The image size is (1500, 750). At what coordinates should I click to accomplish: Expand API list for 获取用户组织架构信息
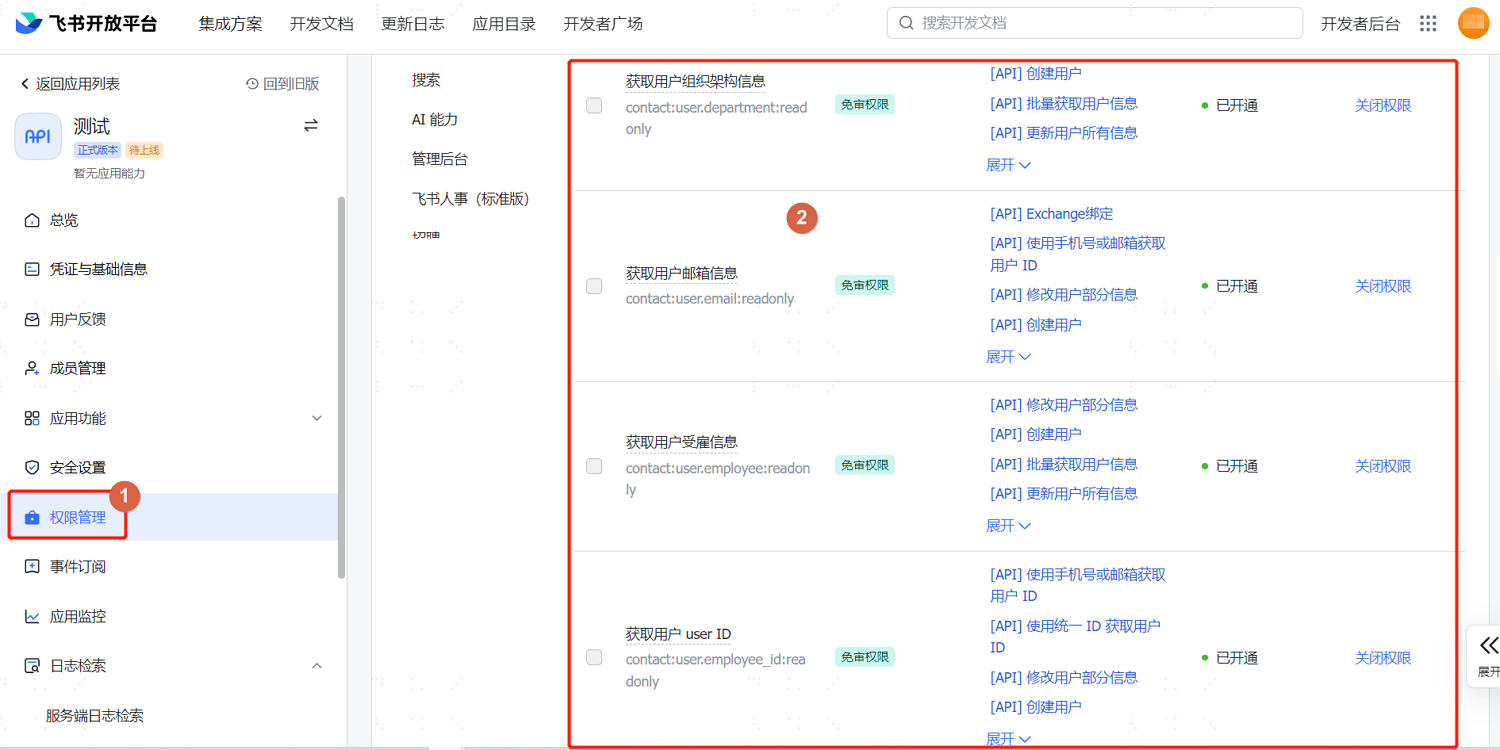coord(1008,165)
